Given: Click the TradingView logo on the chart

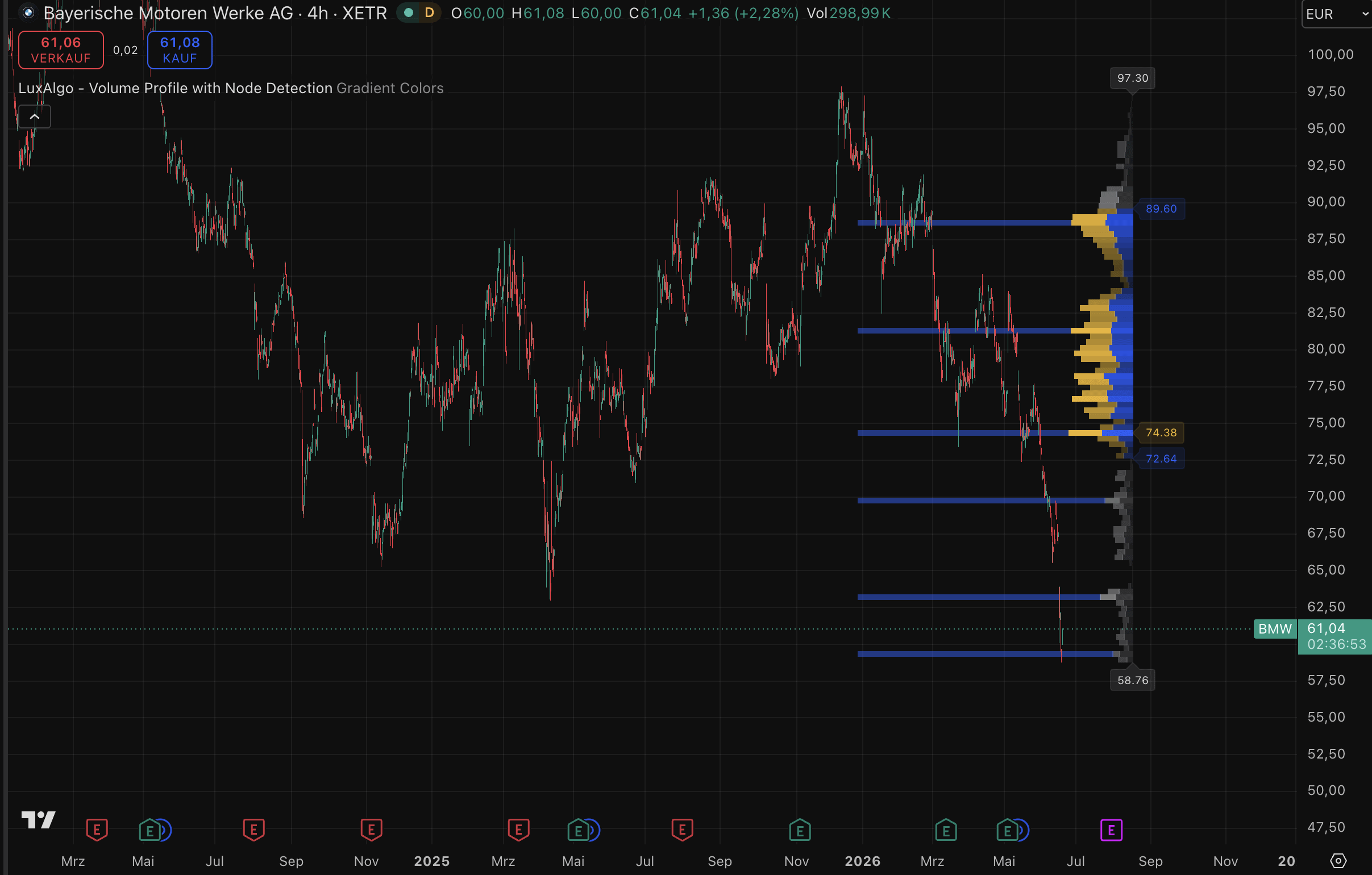Looking at the screenshot, I should pos(38,820).
